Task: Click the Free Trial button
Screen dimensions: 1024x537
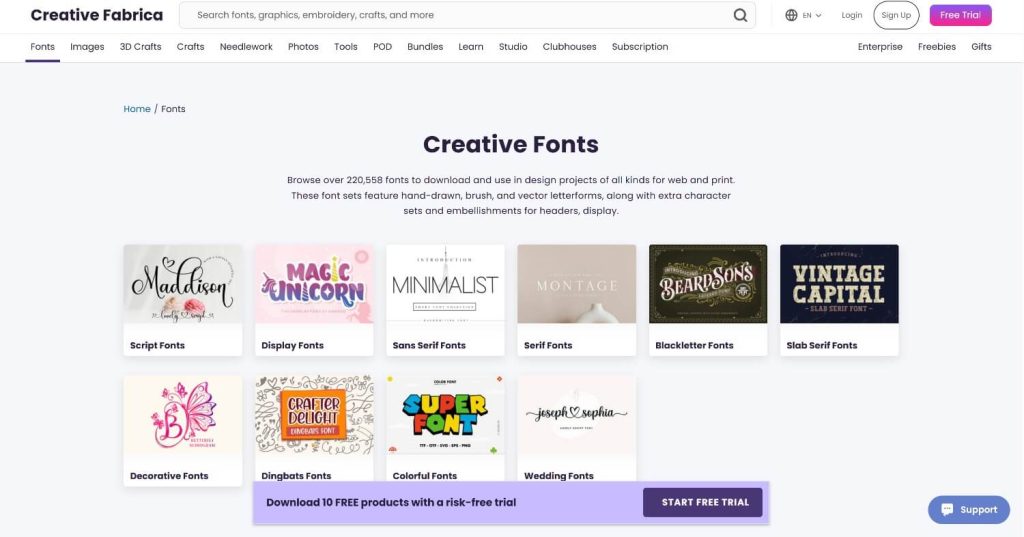Action: (x=961, y=15)
